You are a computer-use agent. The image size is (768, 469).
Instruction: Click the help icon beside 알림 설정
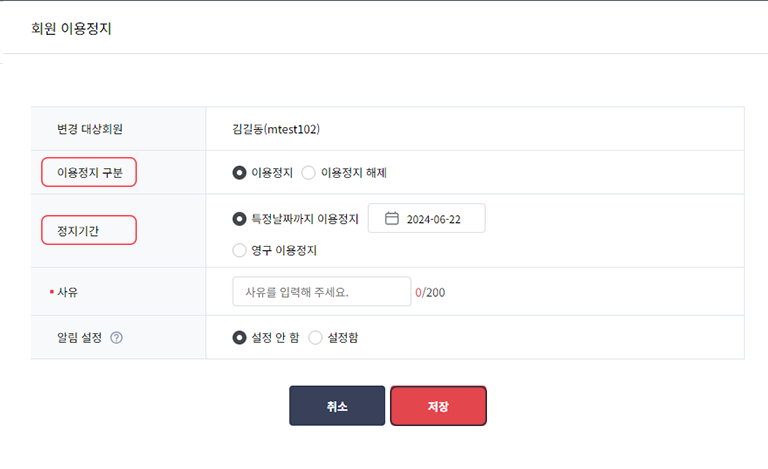point(117,338)
